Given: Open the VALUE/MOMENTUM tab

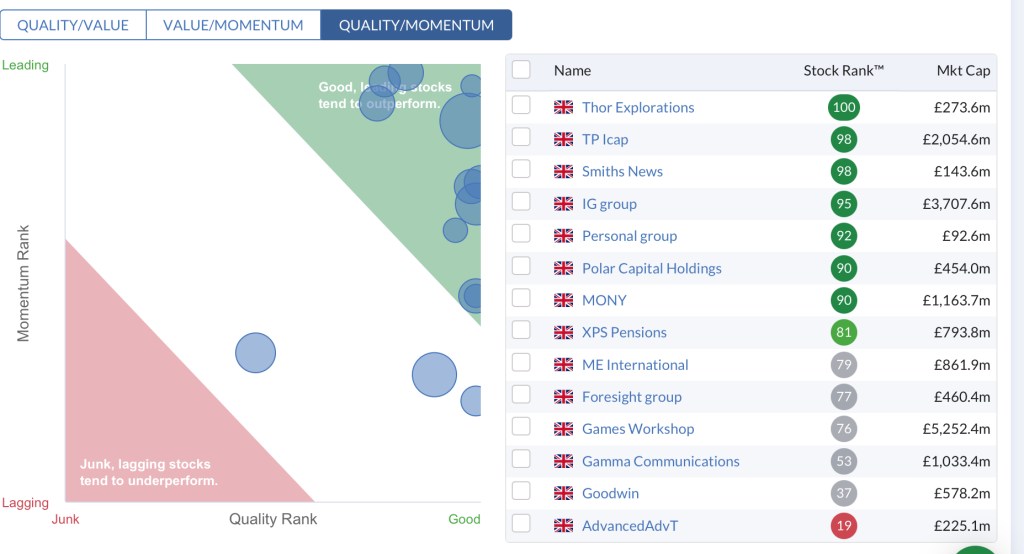Looking at the screenshot, I should pos(233,25).
